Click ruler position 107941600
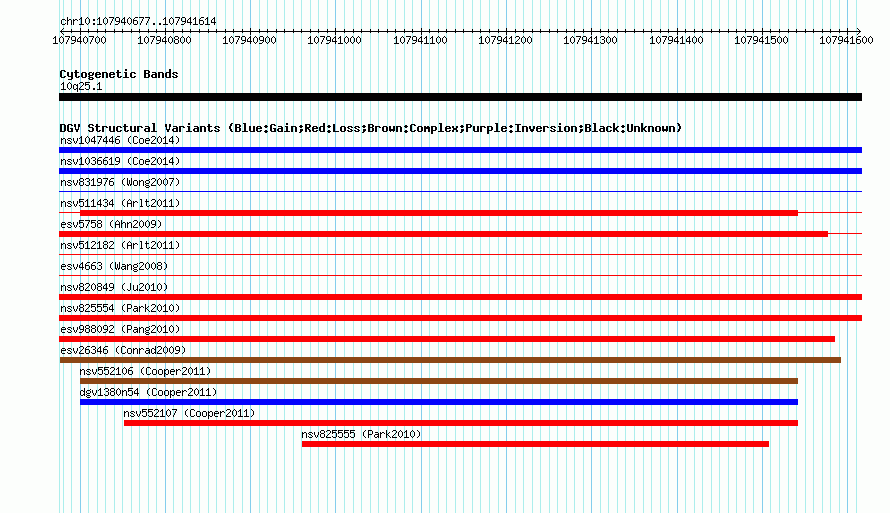The image size is (890, 513). (847, 40)
